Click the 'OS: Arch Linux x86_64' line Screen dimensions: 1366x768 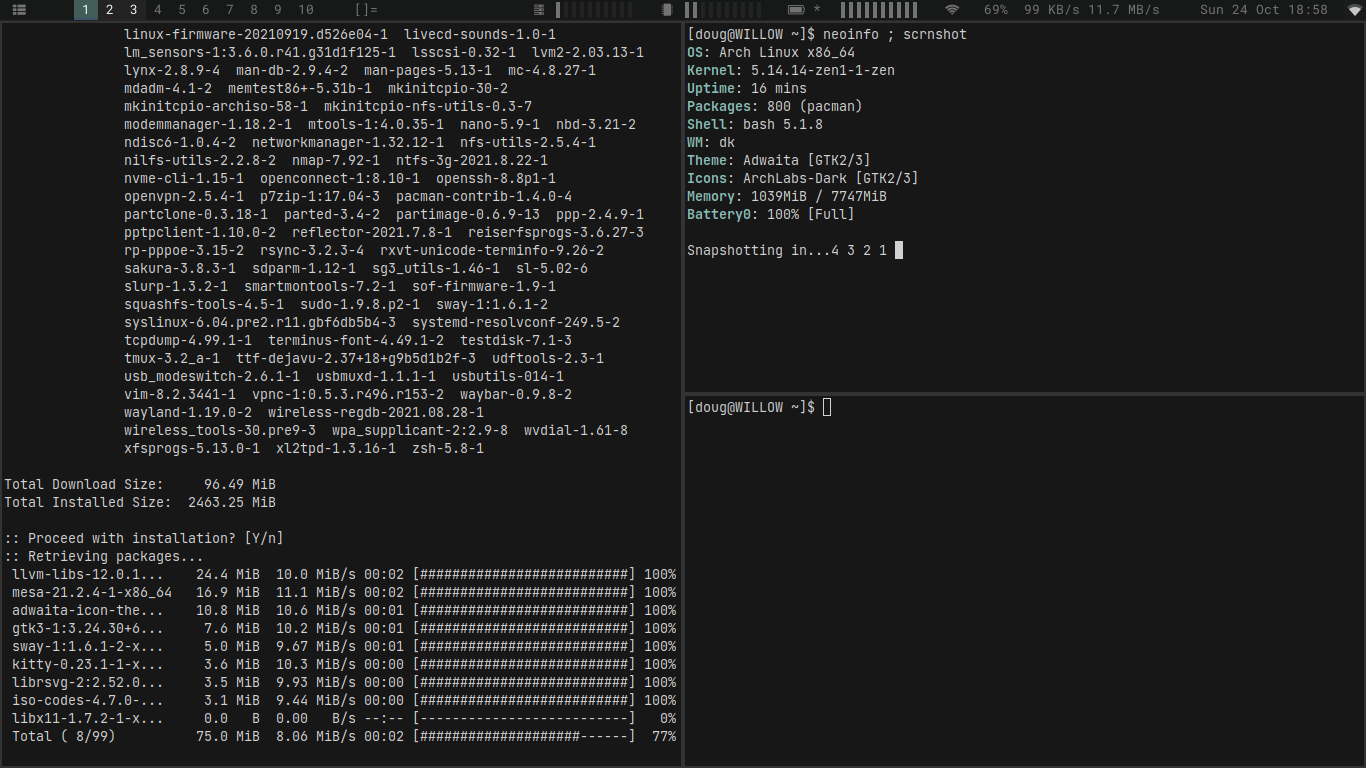coord(771,53)
